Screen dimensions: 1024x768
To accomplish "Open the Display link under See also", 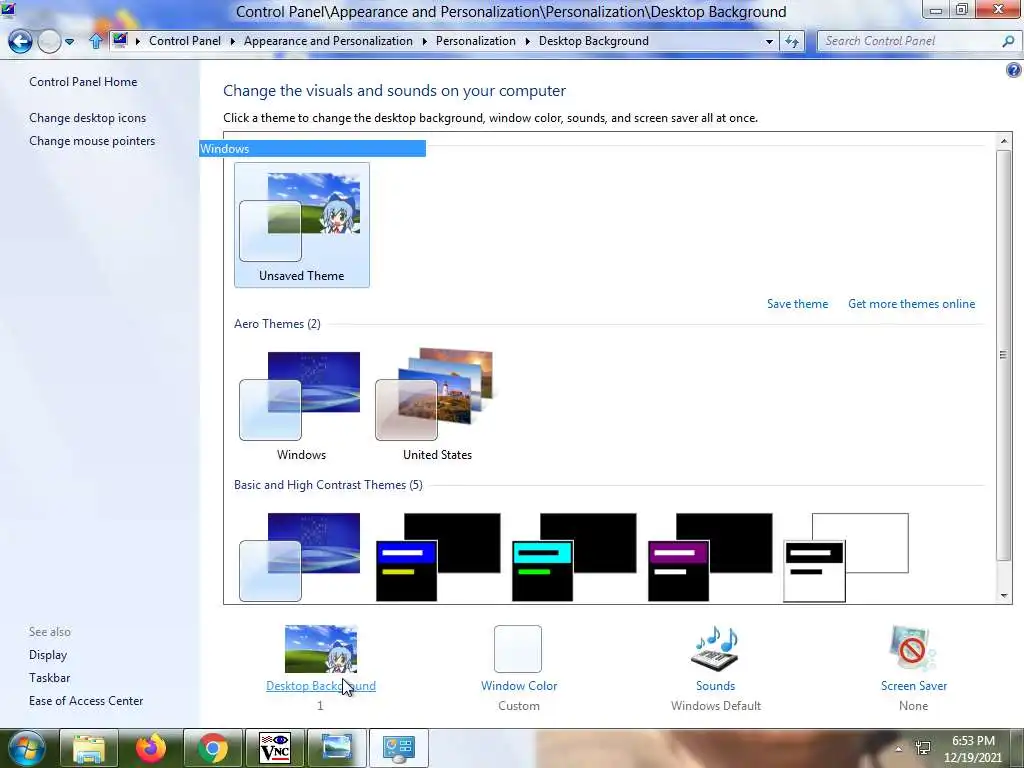I will point(48,654).
